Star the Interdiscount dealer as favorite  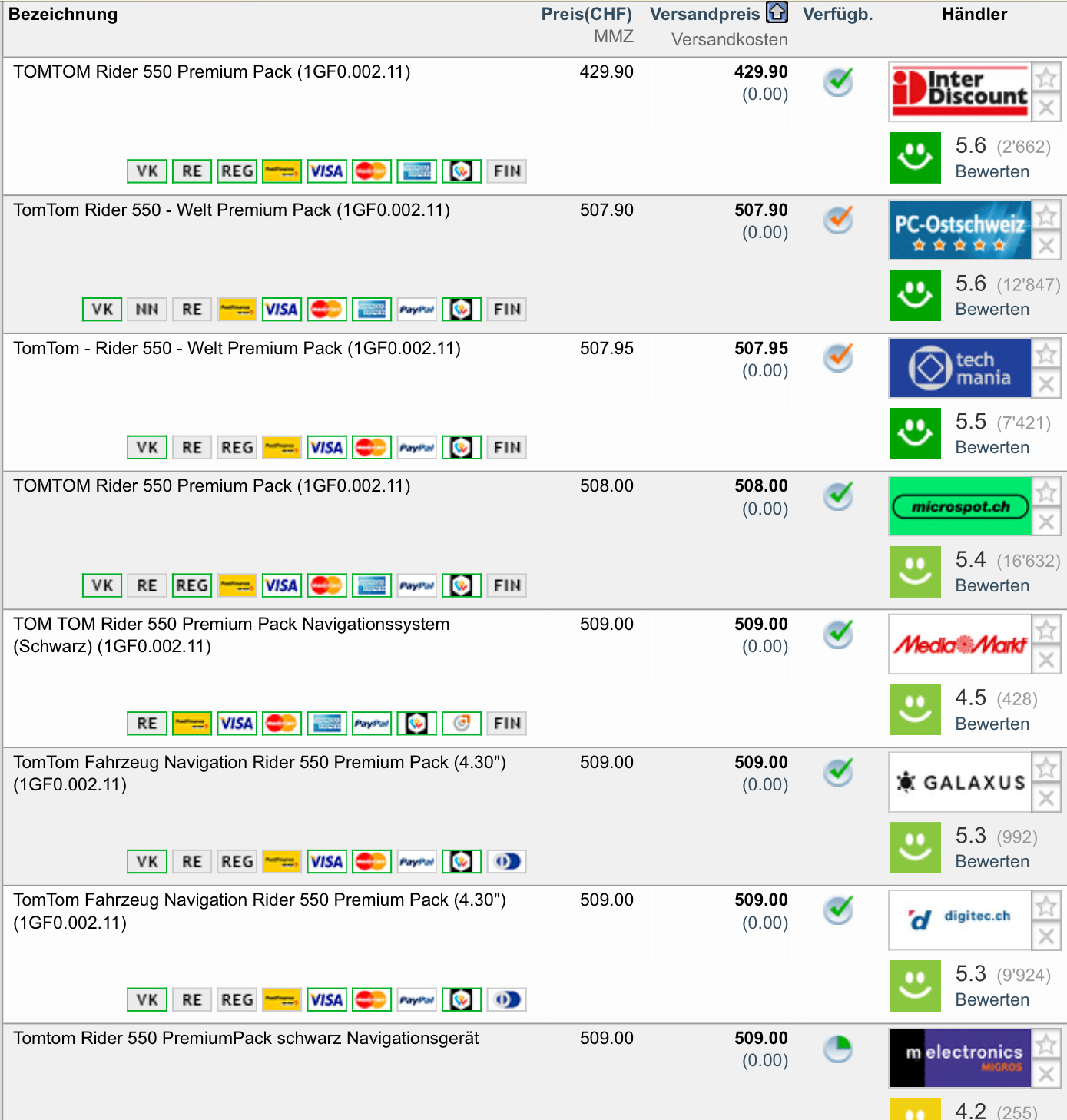[1046, 78]
